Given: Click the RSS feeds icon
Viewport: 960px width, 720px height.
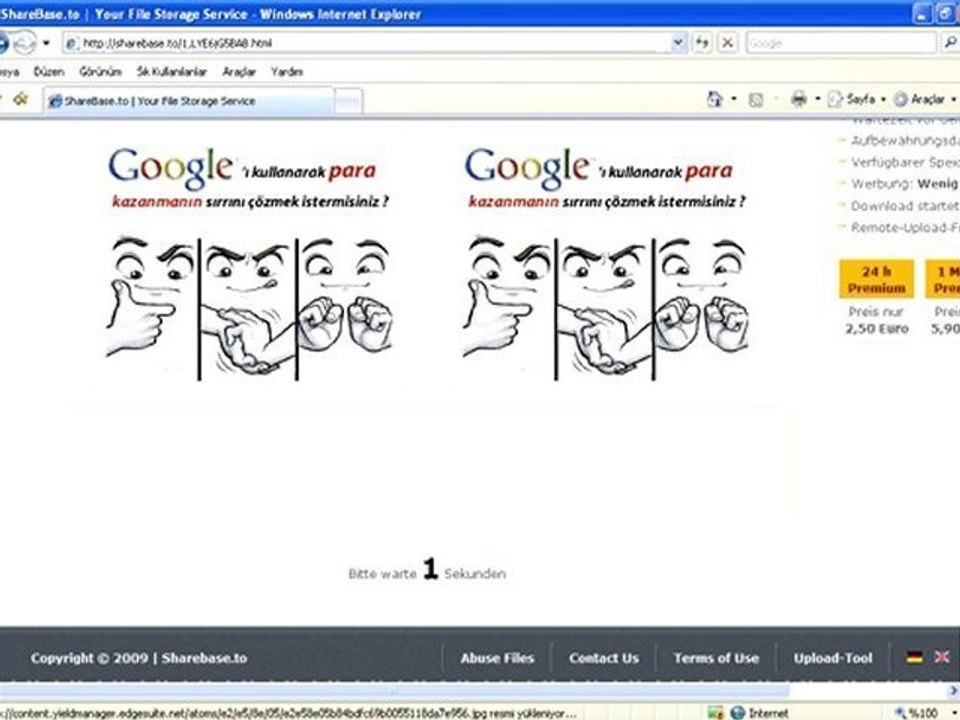Looking at the screenshot, I should coord(756,100).
